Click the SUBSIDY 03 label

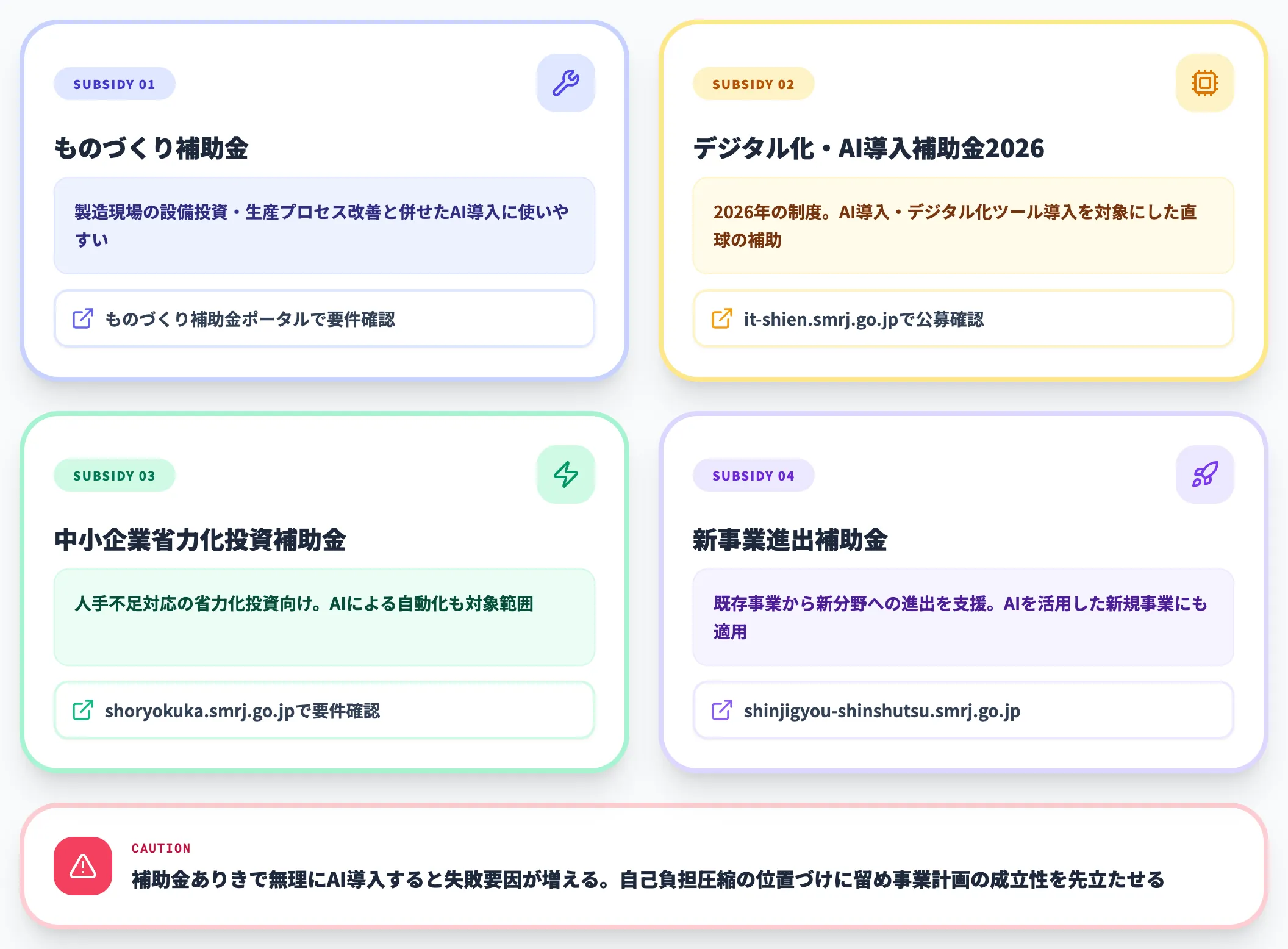(x=114, y=475)
